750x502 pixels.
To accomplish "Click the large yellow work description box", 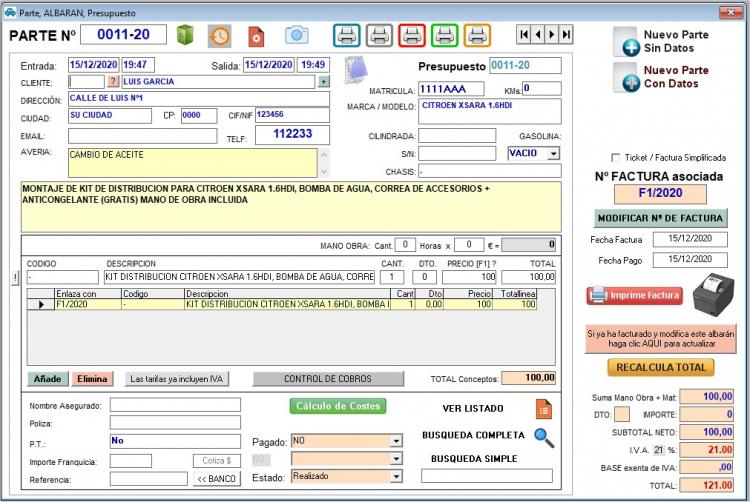I will coord(291,207).
